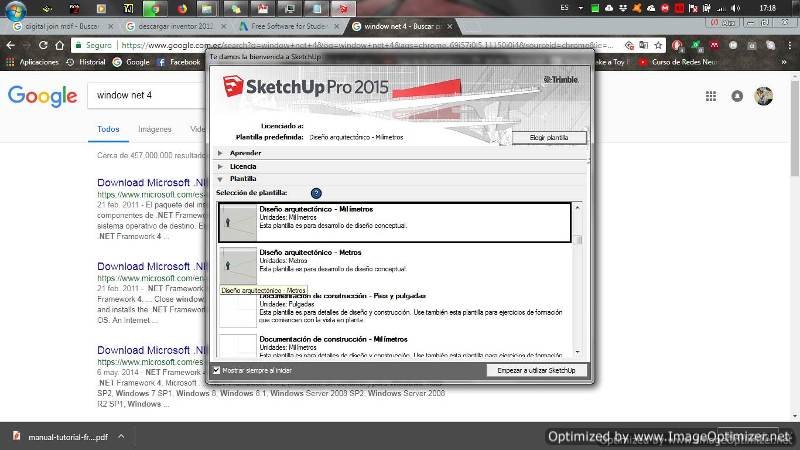Reload the Chrome page

pos(43,45)
